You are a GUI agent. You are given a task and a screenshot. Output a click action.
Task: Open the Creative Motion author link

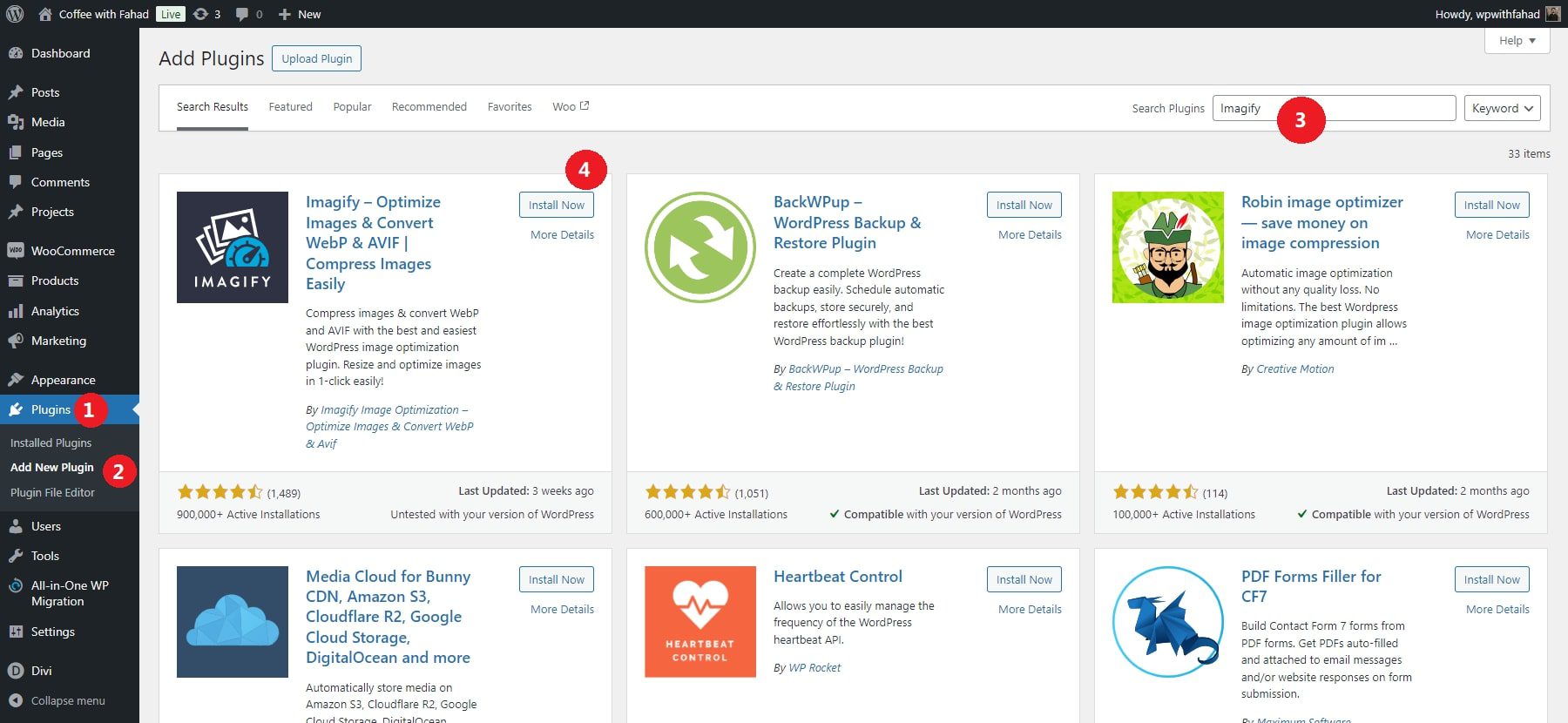click(x=1295, y=369)
